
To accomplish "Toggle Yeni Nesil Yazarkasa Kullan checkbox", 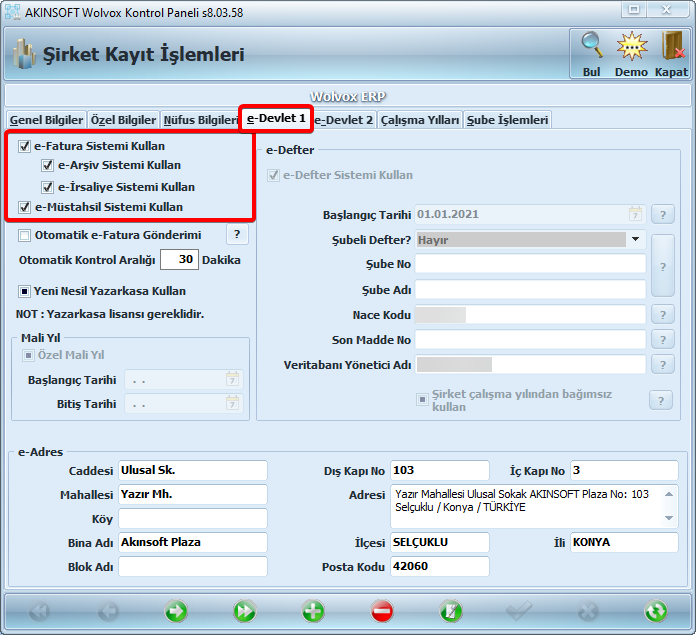I will [x=24, y=291].
